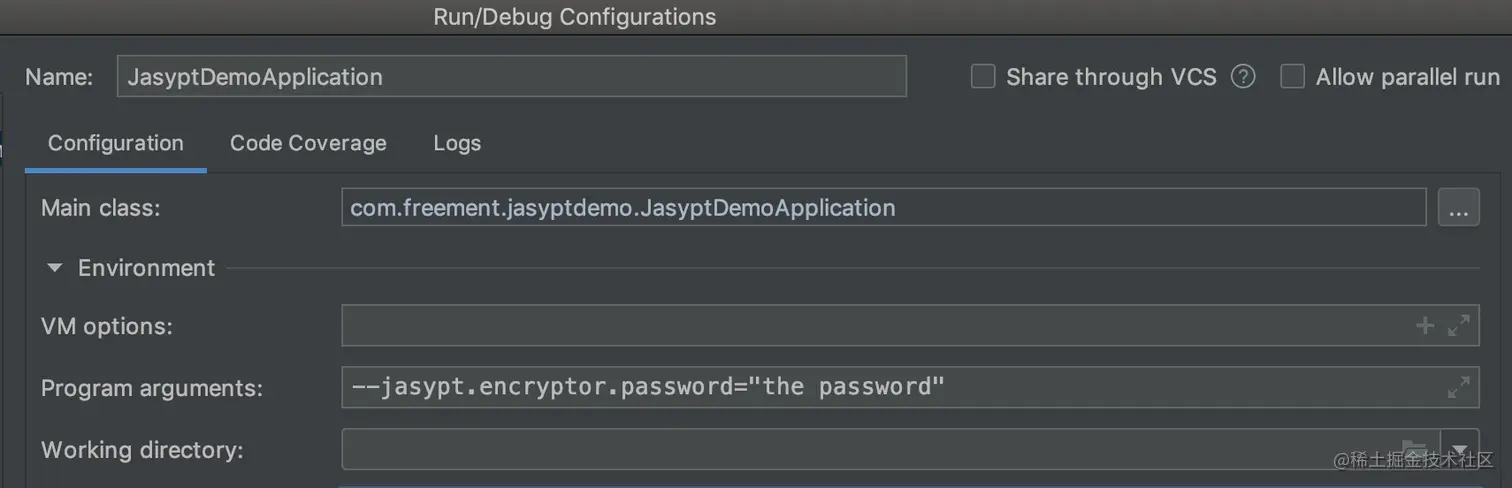Screen dimensions: 1512x488
Task: Browse for Main class with ellipsis button
Action: (x=1458, y=208)
